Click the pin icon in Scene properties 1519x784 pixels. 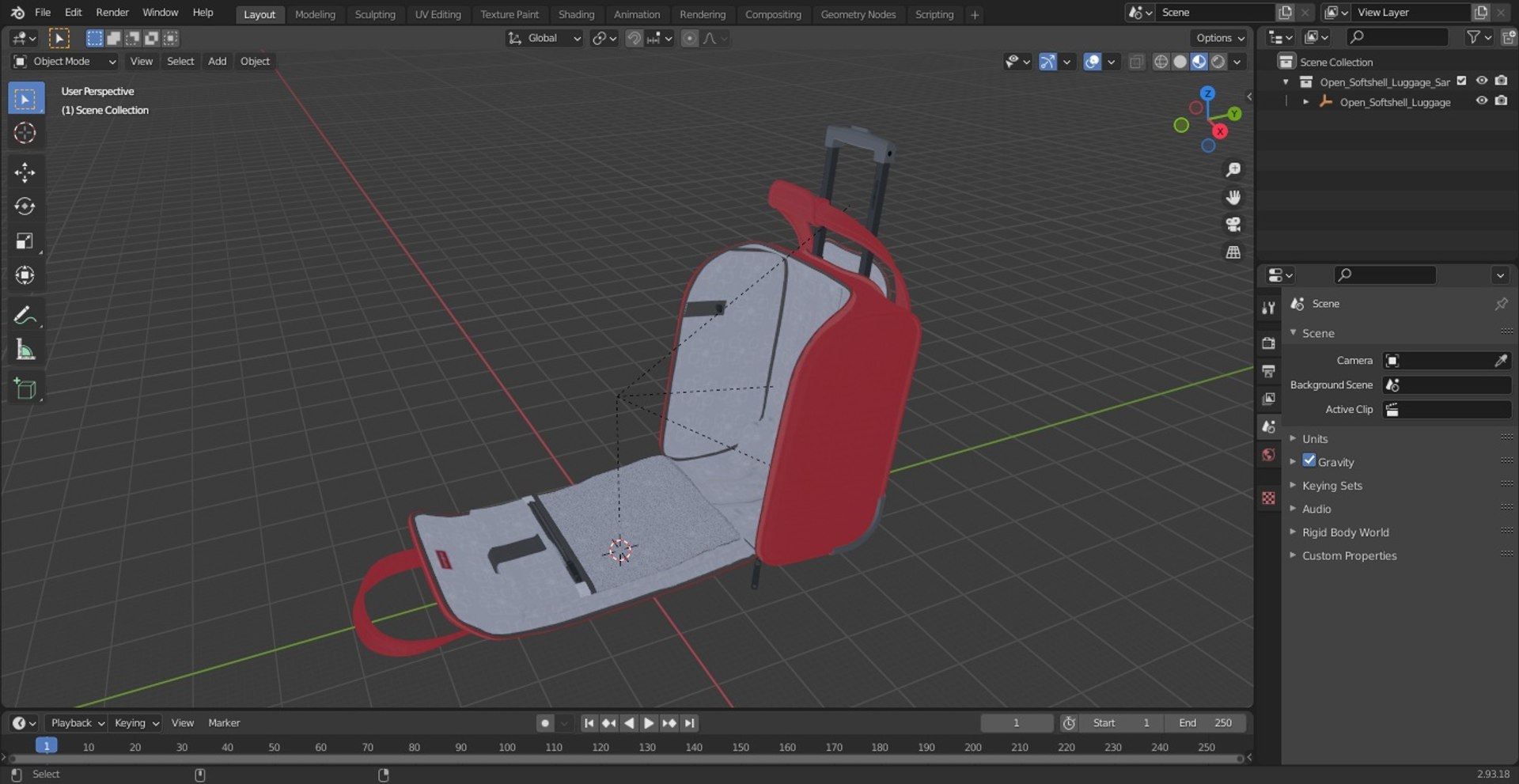[1501, 304]
